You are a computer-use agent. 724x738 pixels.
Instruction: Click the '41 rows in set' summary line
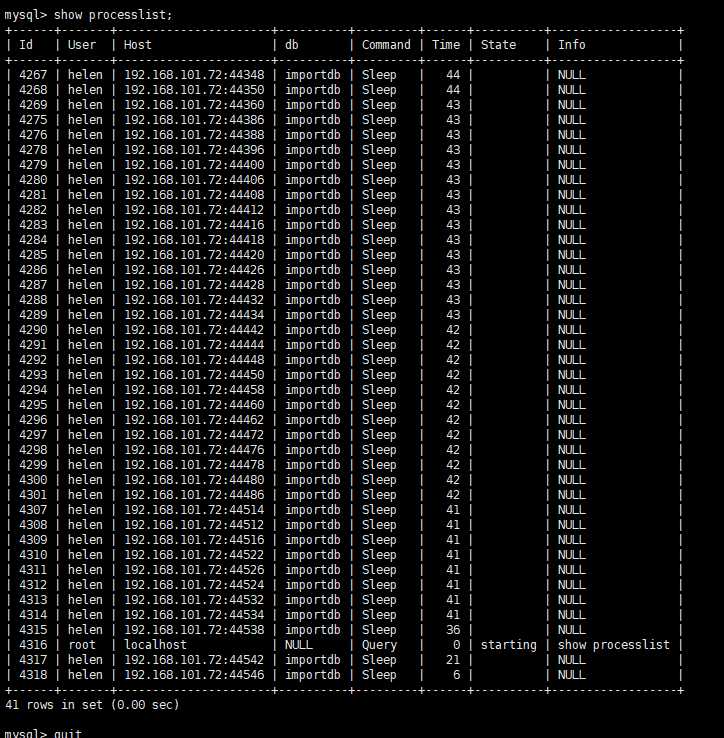[x=92, y=705]
